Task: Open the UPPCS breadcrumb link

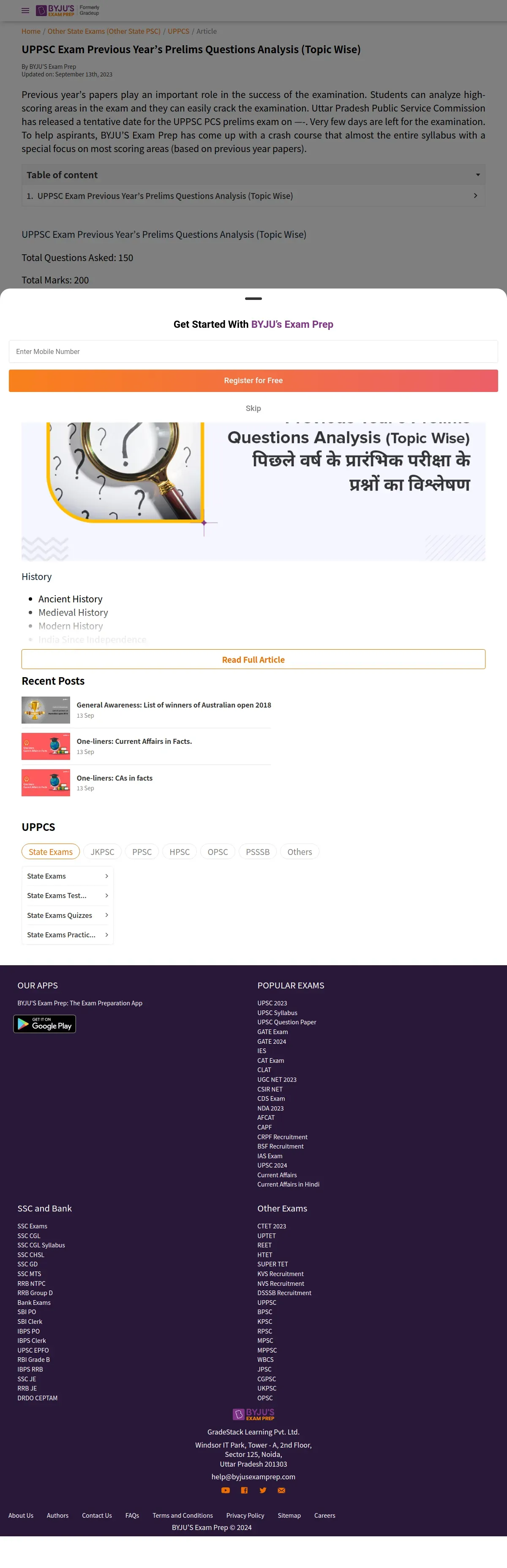Action: coord(178,31)
